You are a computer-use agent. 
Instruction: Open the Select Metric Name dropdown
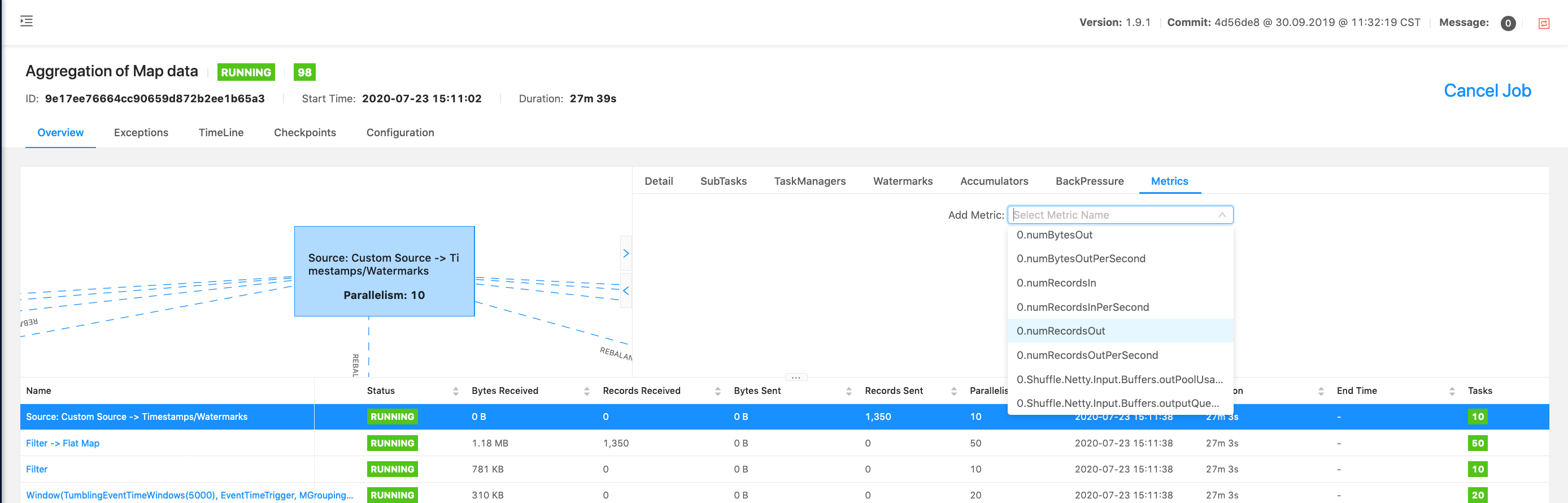click(x=1120, y=215)
